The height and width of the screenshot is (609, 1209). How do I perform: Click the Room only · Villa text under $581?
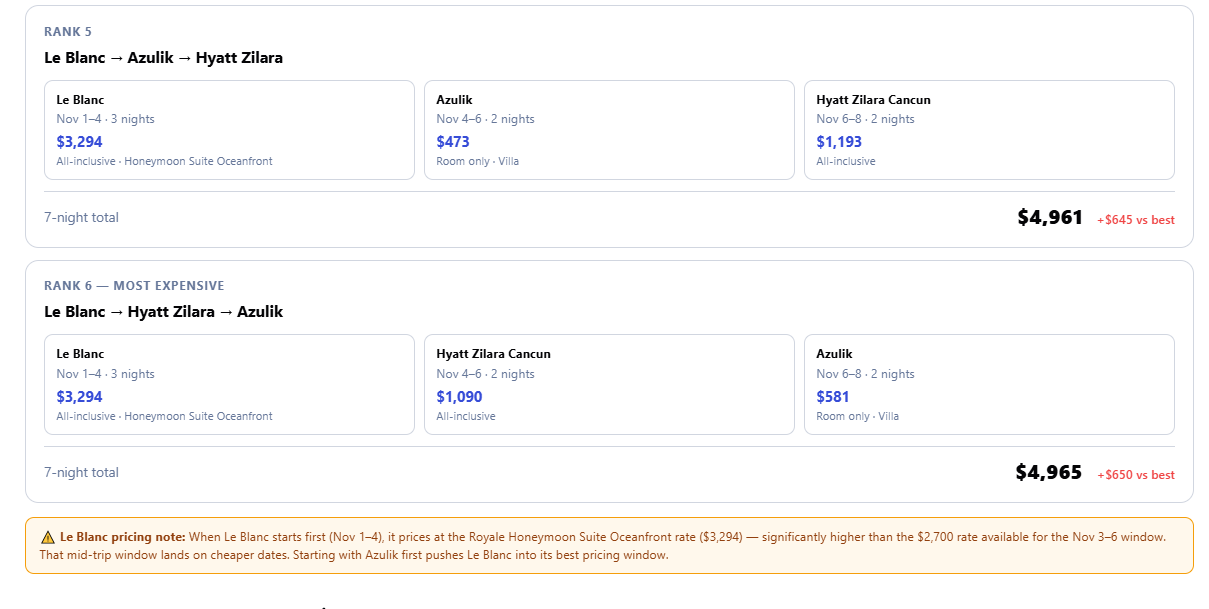point(858,416)
